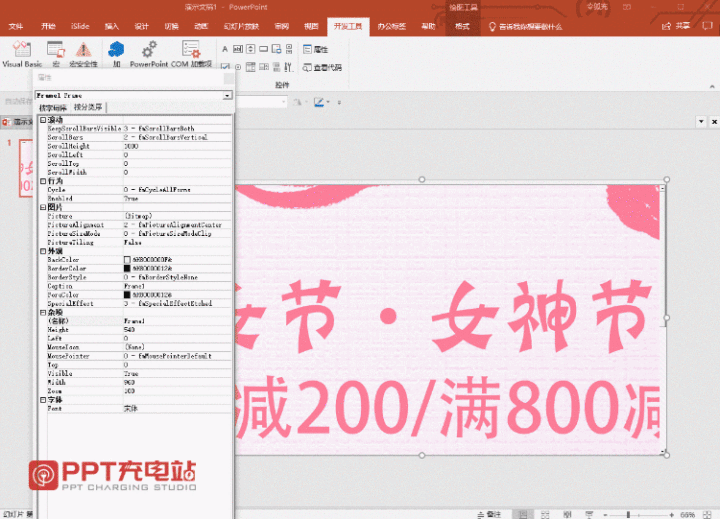Click the Properties button in Controls group
This screenshot has width=720, height=519.
(x=315, y=49)
